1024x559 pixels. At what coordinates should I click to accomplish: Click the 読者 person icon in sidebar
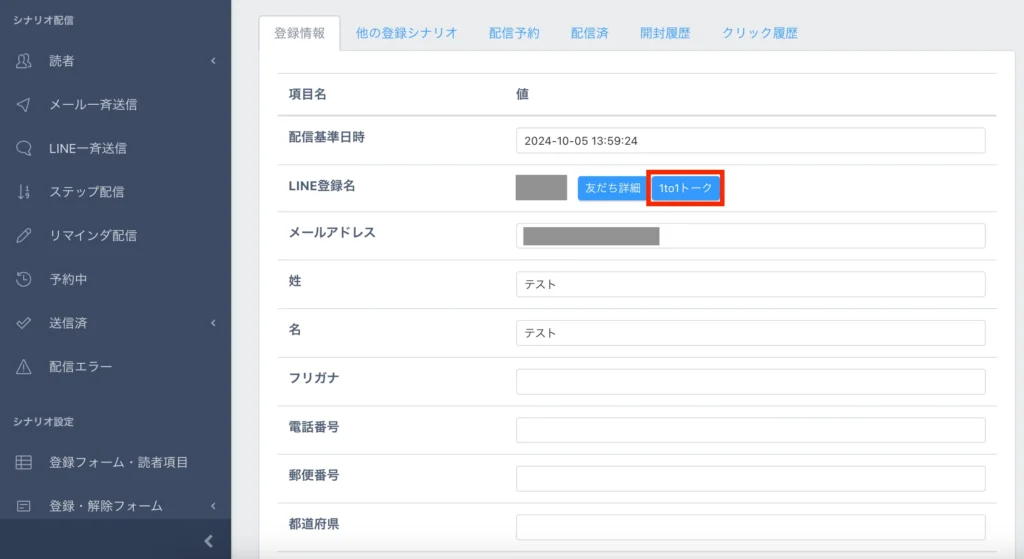click(x=24, y=61)
